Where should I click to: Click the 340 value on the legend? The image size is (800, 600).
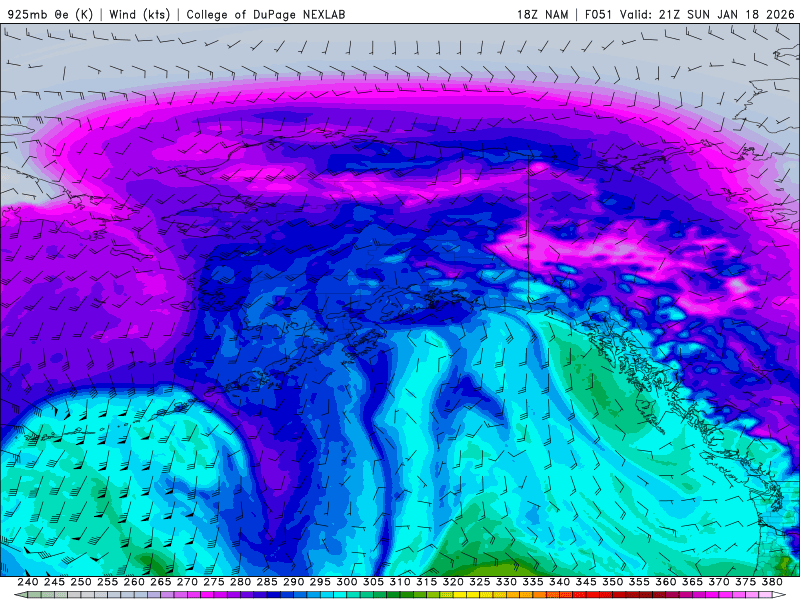pyautogui.click(x=559, y=582)
